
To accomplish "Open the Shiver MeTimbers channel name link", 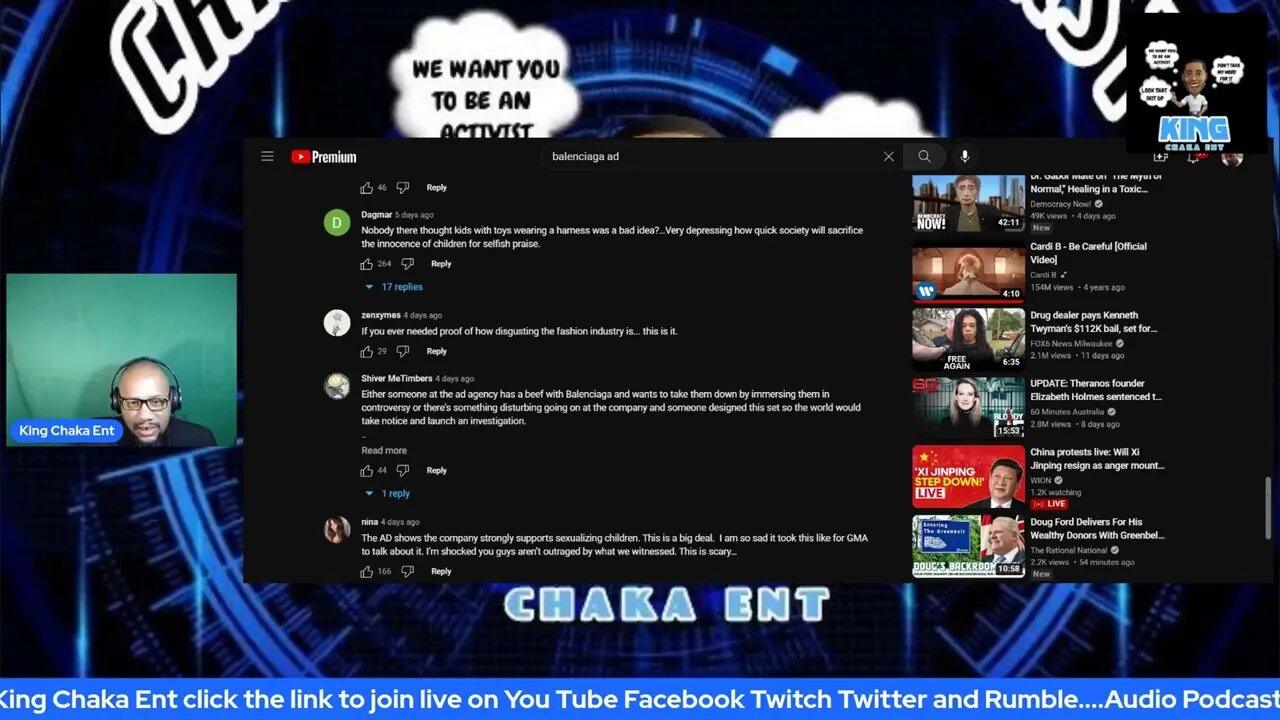I will pos(397,378).
